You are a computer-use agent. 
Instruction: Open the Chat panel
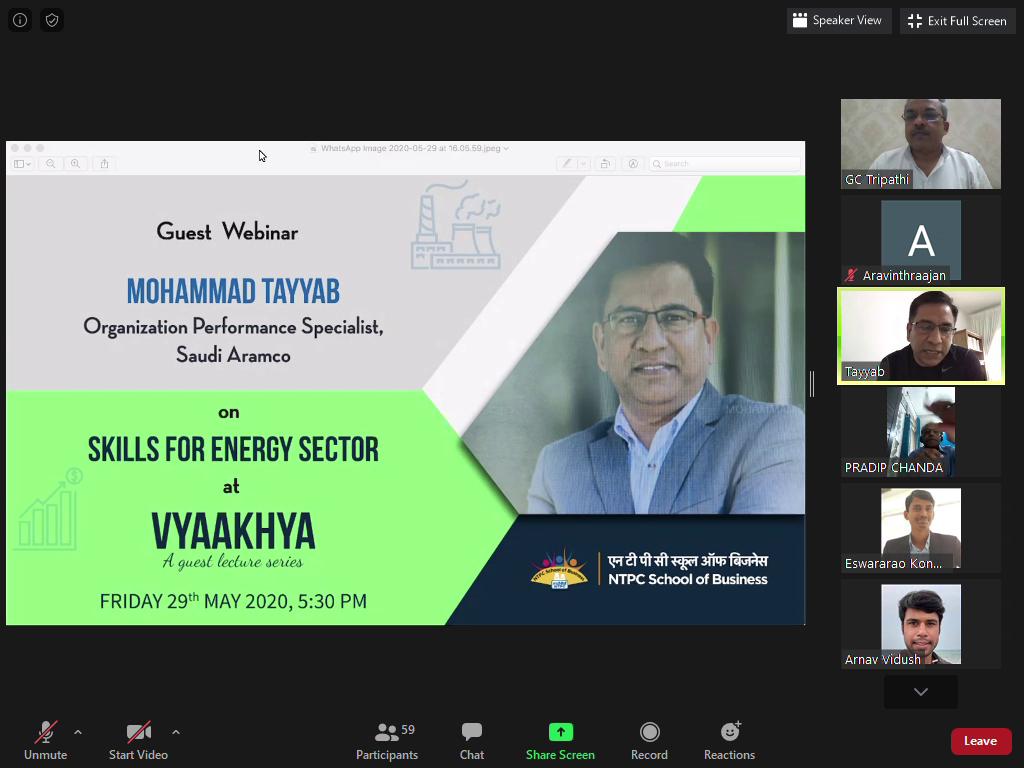tap(472, 741)
